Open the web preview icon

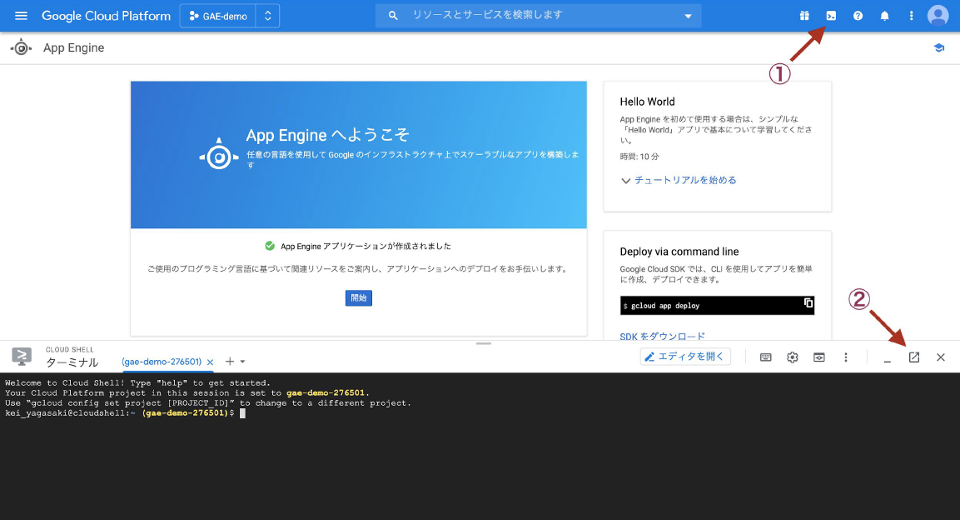coord(819,357)
